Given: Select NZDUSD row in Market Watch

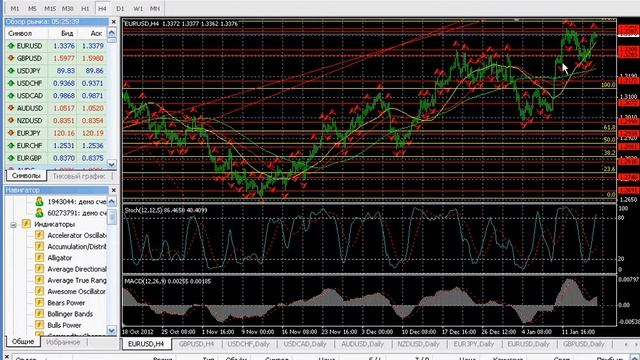Looking at the screenshot, I should [56, 120].
